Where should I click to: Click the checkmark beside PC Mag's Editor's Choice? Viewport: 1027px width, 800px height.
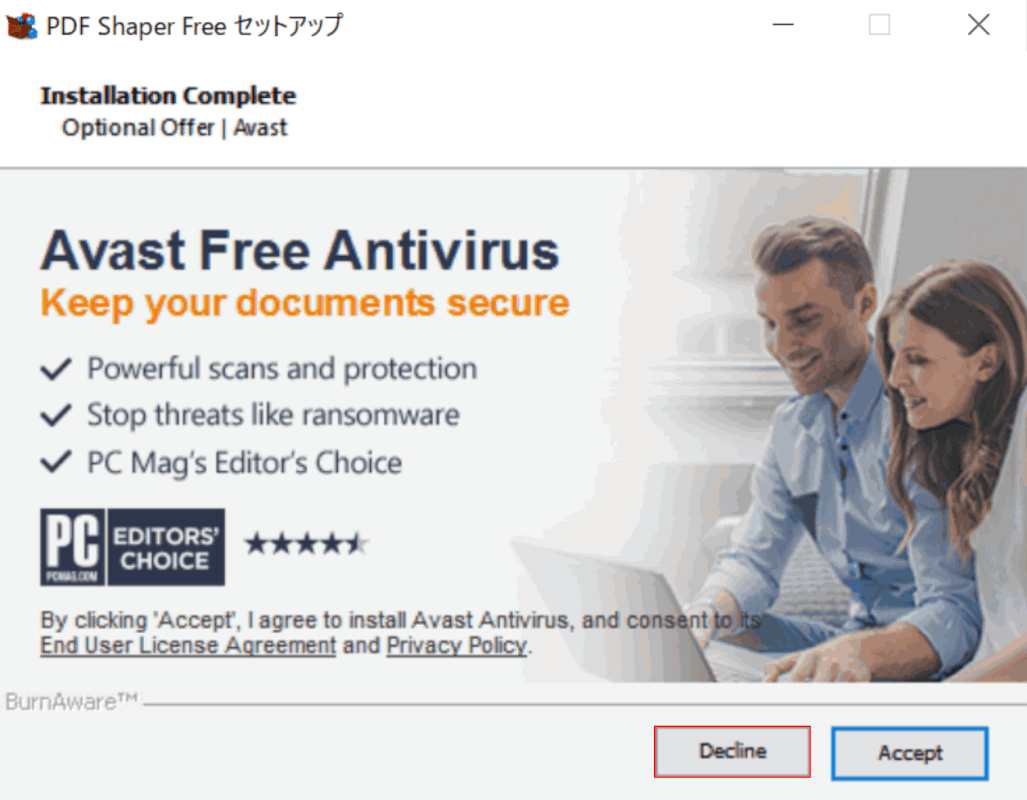click(56, 462)
